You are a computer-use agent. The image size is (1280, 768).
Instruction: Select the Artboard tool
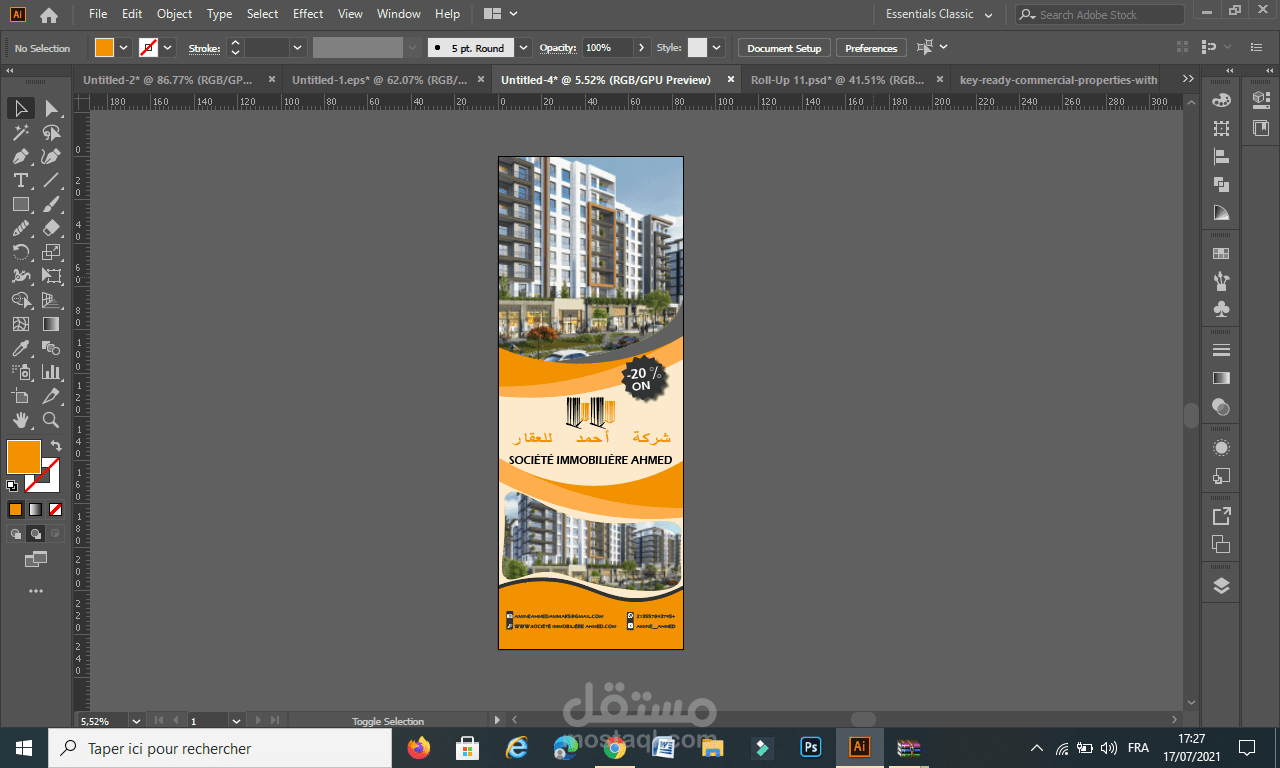tap(20, 396)
